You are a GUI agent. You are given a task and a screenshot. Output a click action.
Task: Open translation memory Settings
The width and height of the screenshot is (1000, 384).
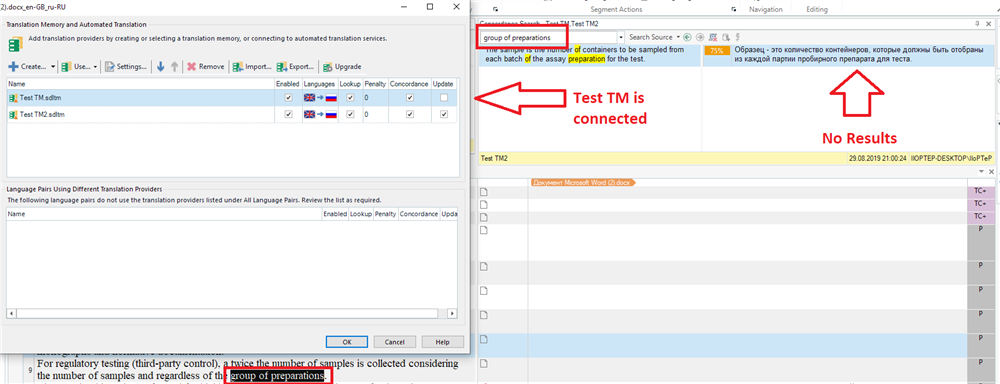(x=126, y=66)
